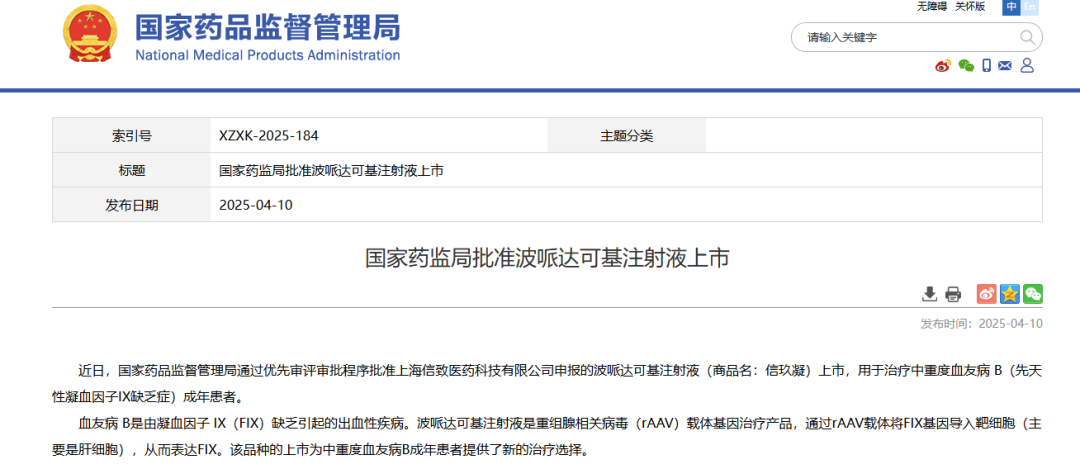1080x469 pixels.
Task: Open the mobile phone version icon
Action: point(986,66)
